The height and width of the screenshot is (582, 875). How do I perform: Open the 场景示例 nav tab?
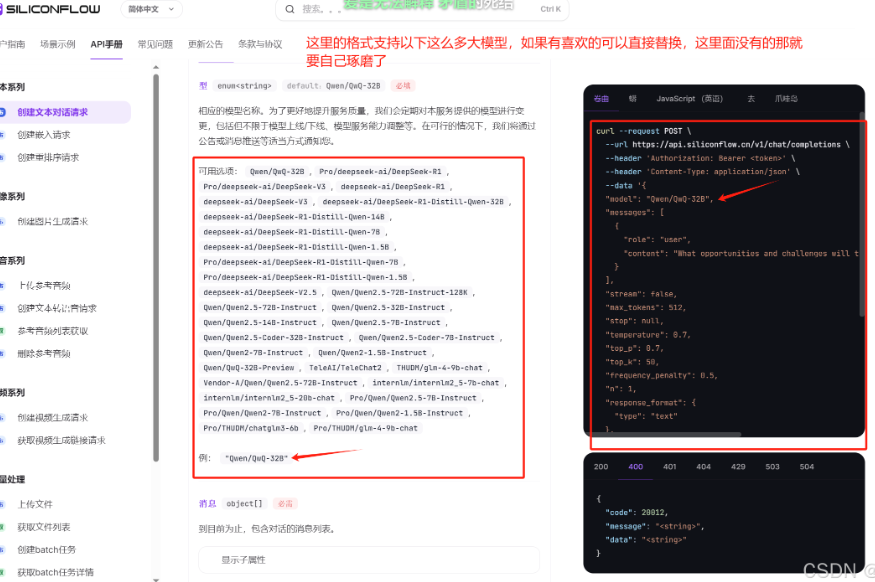57,44
